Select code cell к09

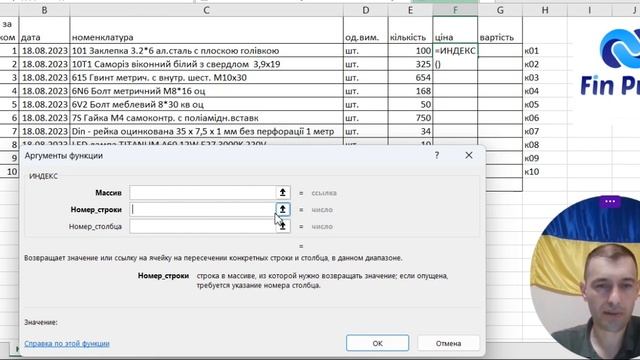[x=545, y=158]
